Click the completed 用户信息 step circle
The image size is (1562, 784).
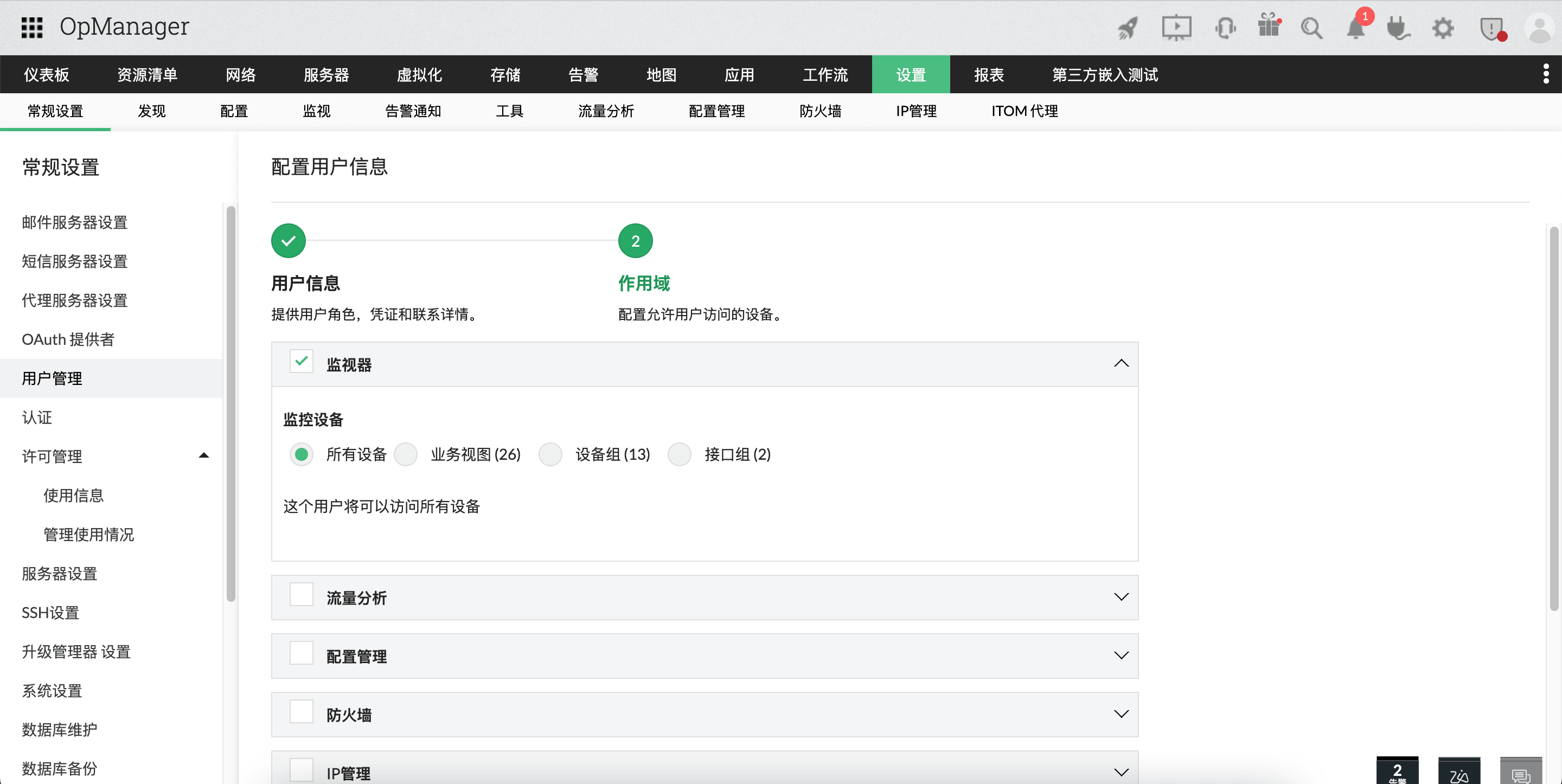pyautogui.click(x=288, y=241)
